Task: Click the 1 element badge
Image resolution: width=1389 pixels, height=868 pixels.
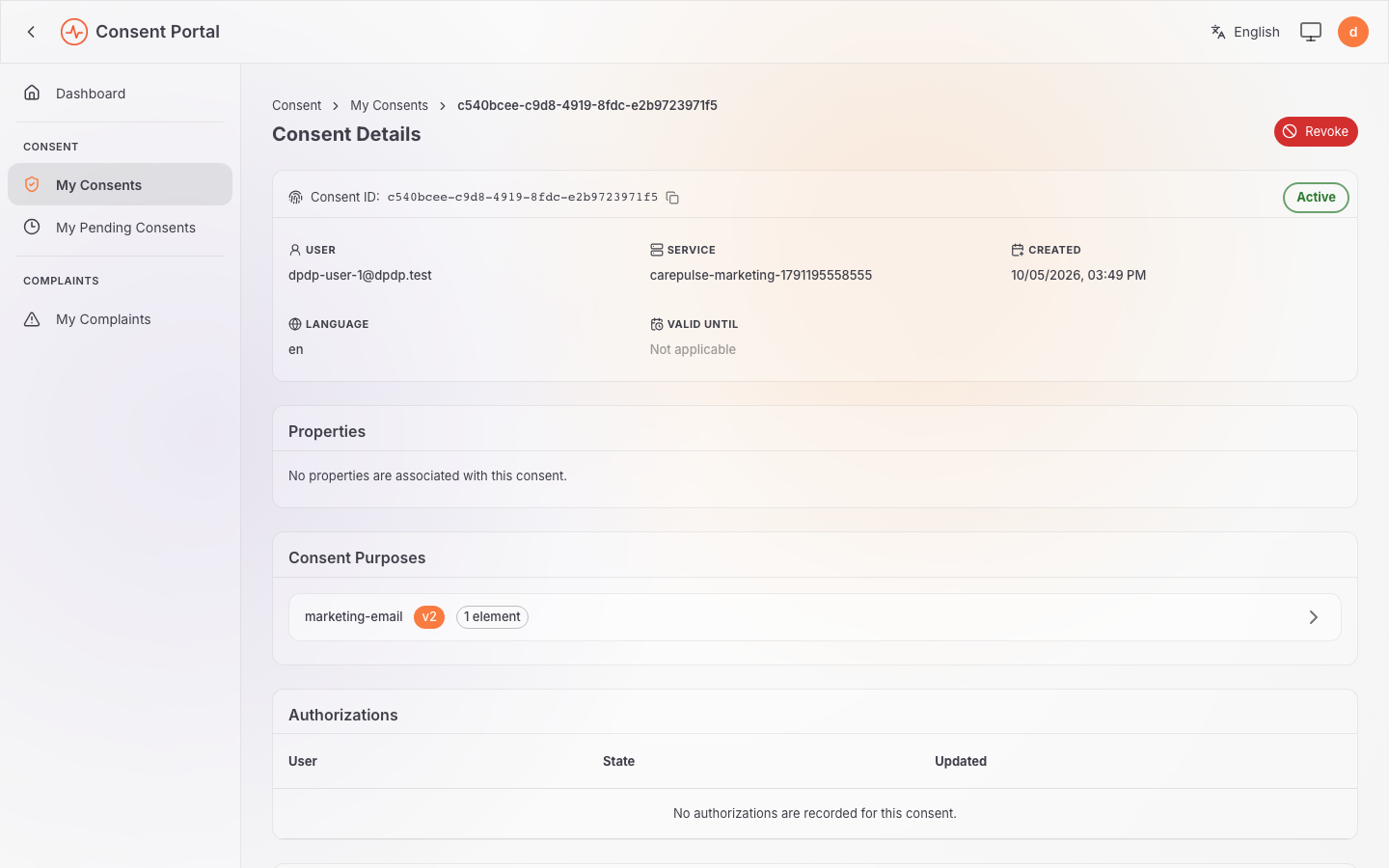Action: coord(492,617)
